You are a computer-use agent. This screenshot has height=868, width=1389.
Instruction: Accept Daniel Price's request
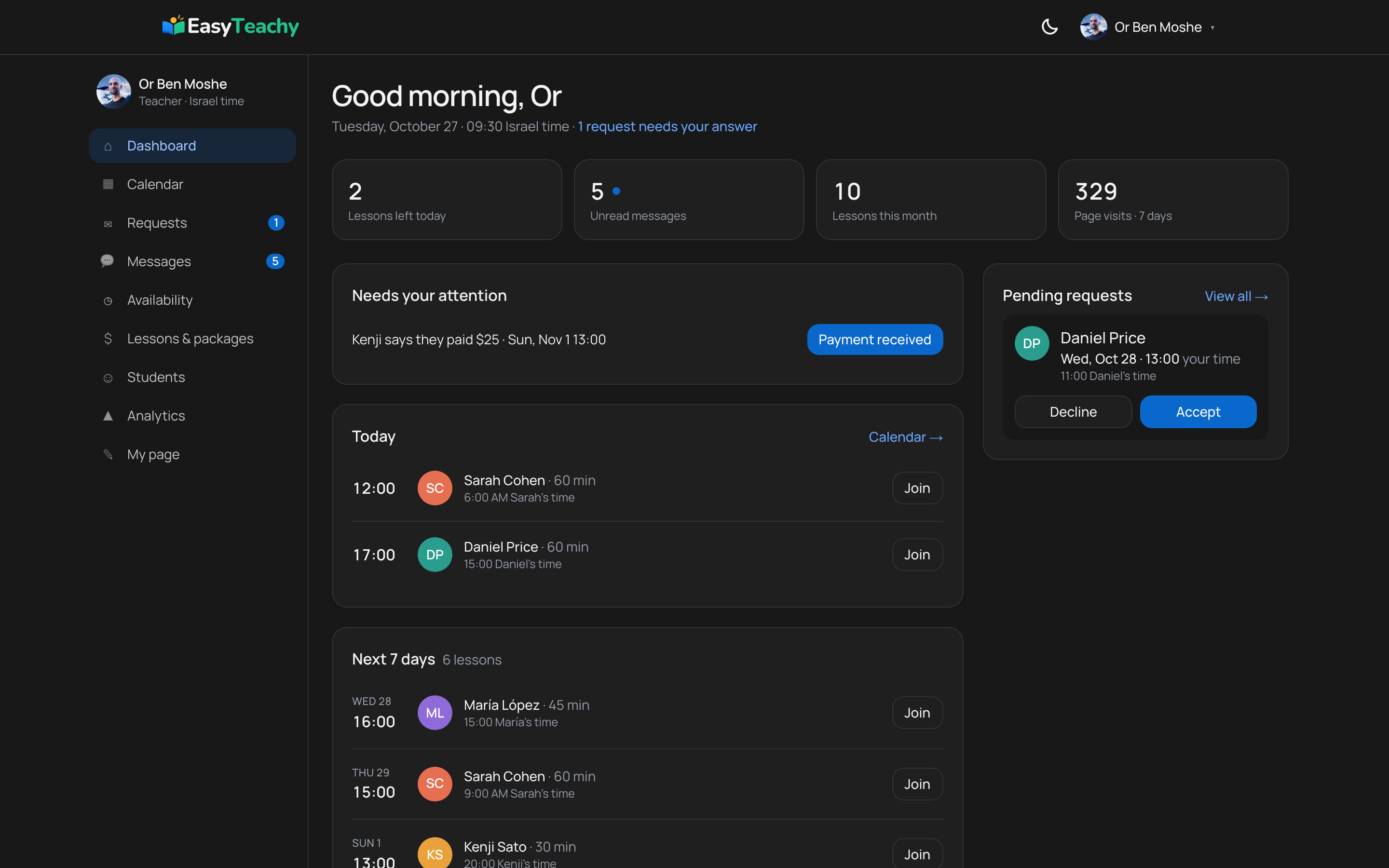click(1198, 412)
